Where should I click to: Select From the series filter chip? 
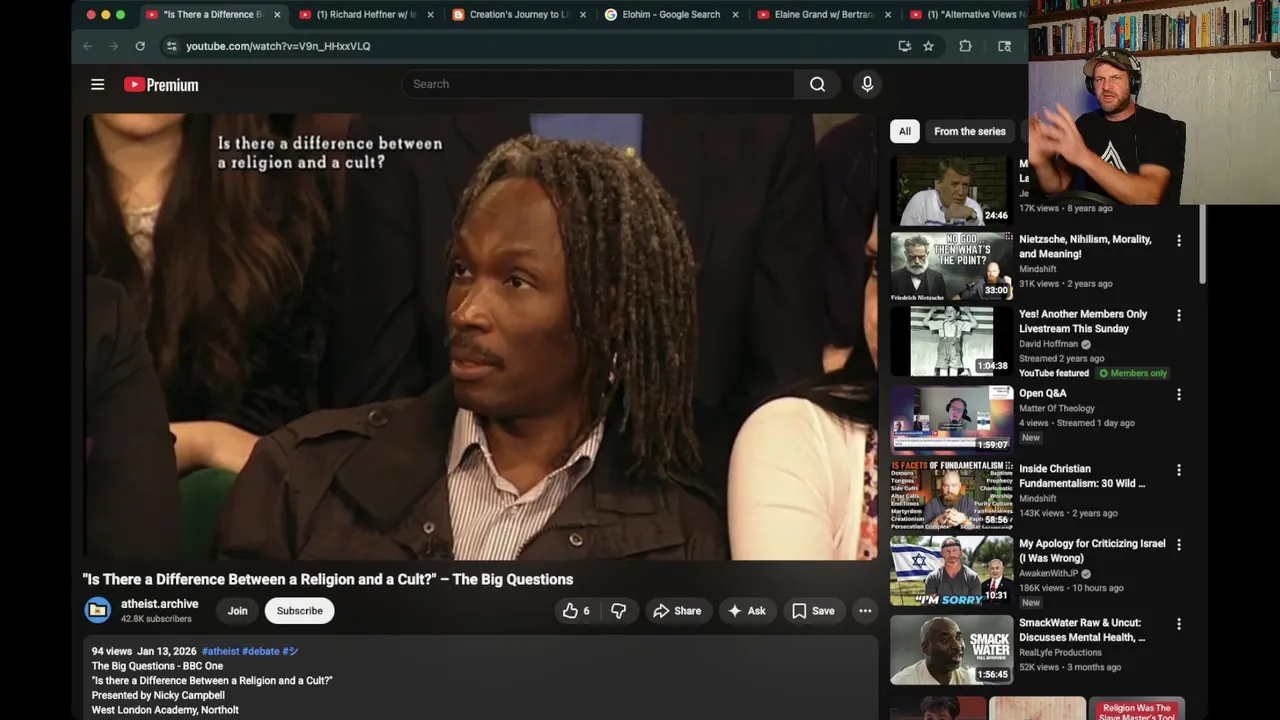pyautogui.click(x=969, y=131)
